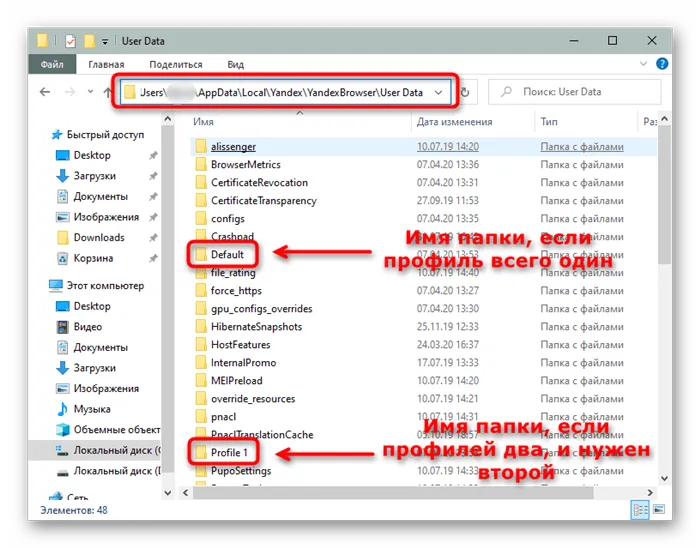Open Объемные объекты under This PC
Screen dimensions: 700x548
[x=117, y=429]
